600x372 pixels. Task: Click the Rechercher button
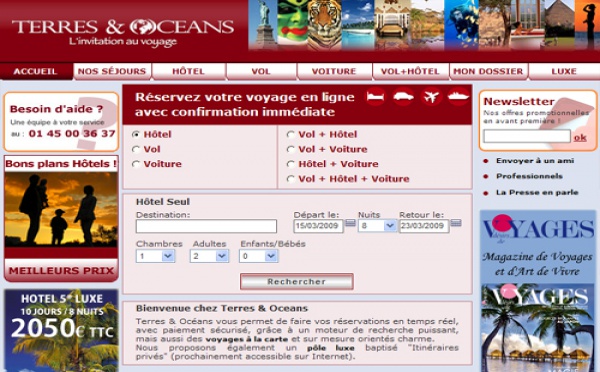point(297,282)
